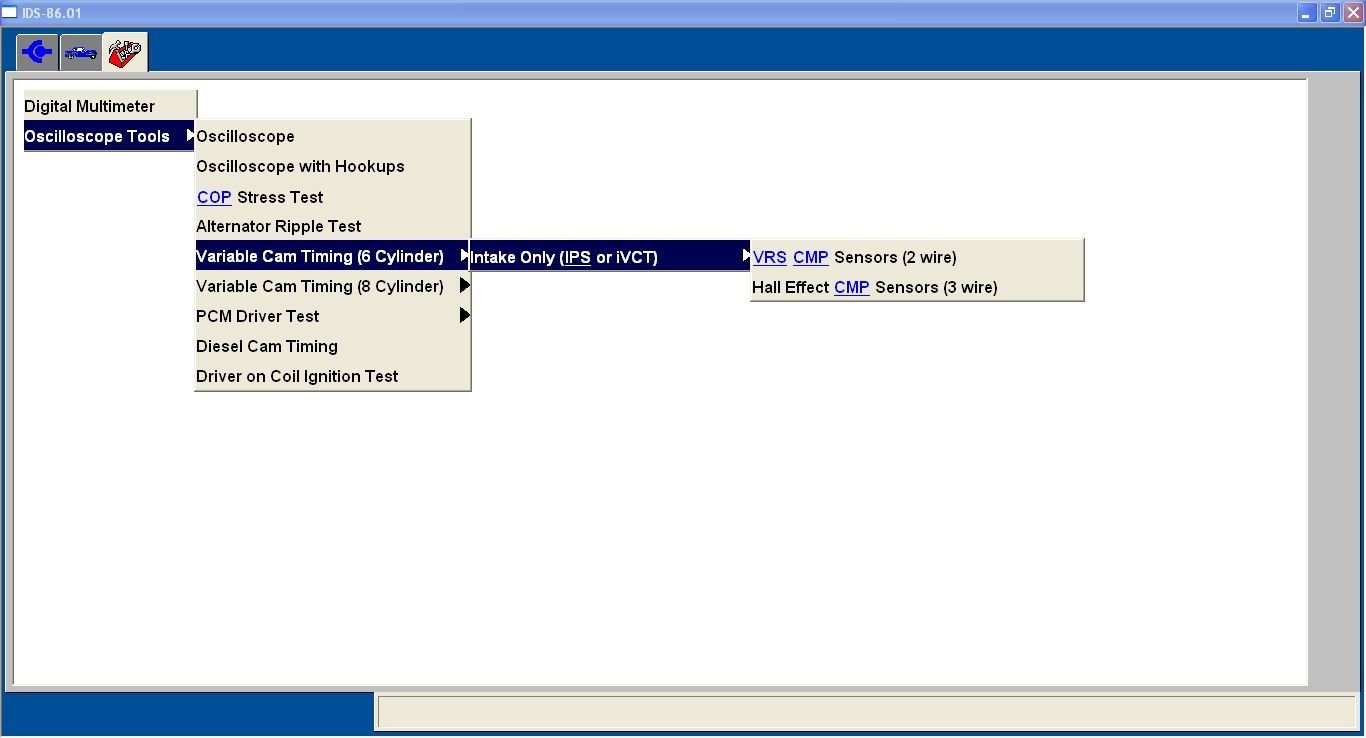Run the Alternator Ripple Test
The image size is (1366, 738).
(x=278, y=226)
